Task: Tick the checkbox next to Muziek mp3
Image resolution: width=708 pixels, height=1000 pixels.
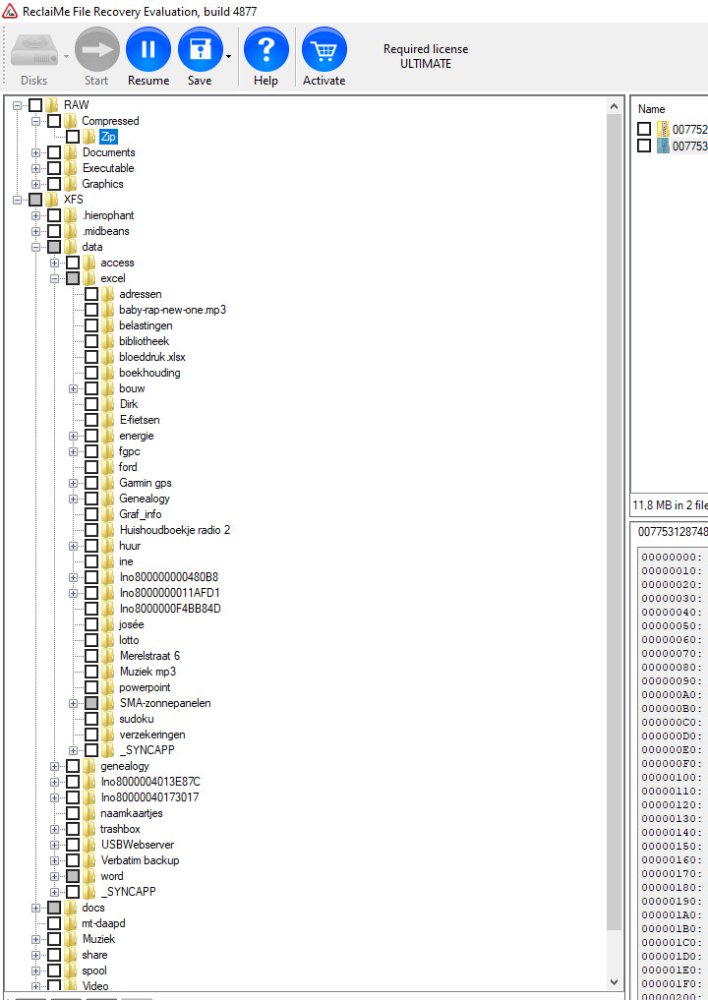Action: click(92, 672)
